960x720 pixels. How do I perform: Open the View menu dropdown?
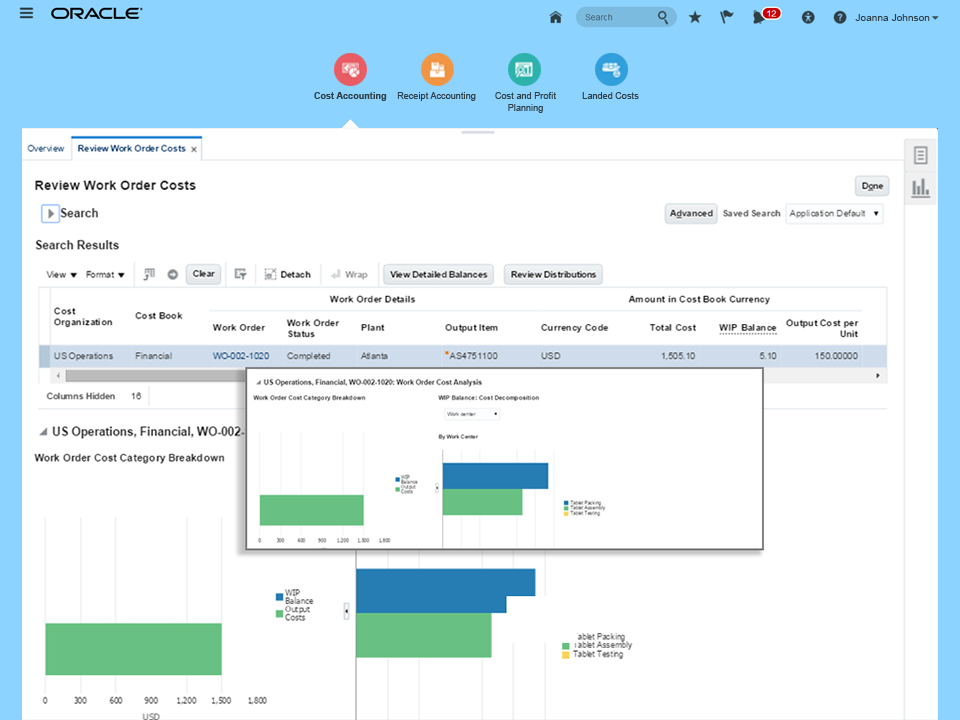pos(61,274)
